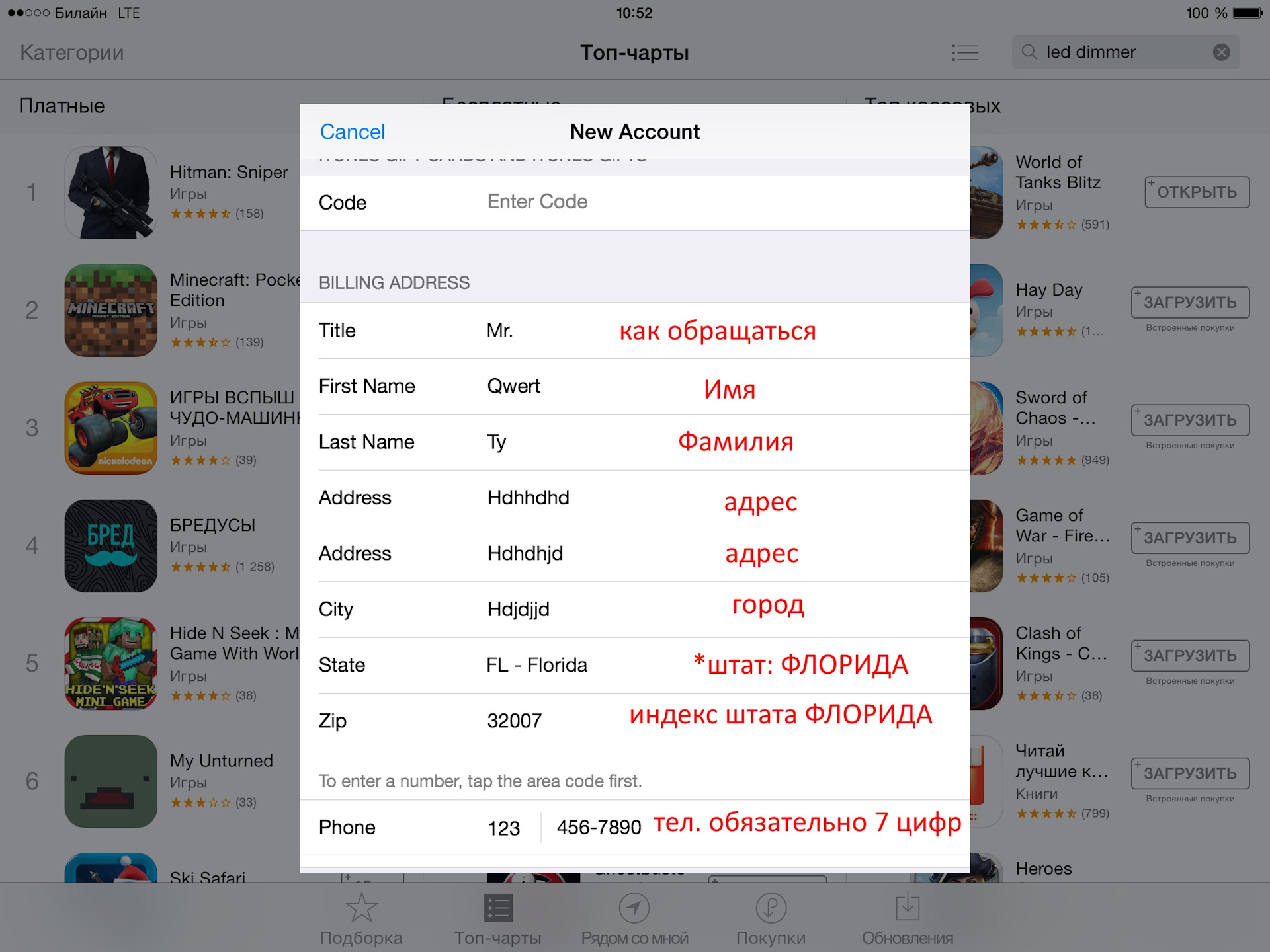The height and width of the screenshot is (952, 1270).
Task: Edit first Address field Hdhhdhd
Action: pyautogui.click(x=635, y=498)
